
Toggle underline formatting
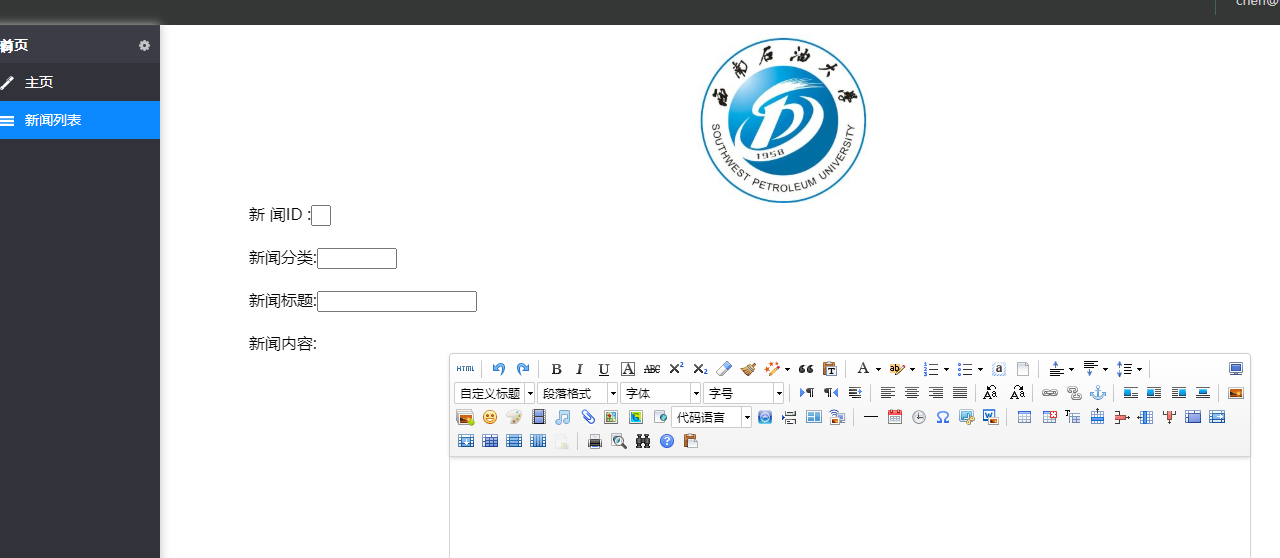pos(604,369)
